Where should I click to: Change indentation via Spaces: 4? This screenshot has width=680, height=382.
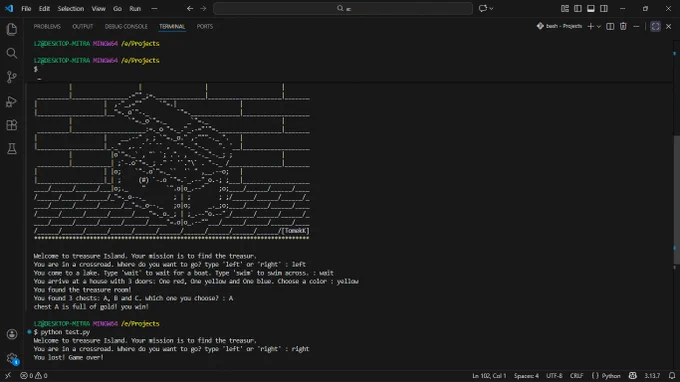[526, 376]
